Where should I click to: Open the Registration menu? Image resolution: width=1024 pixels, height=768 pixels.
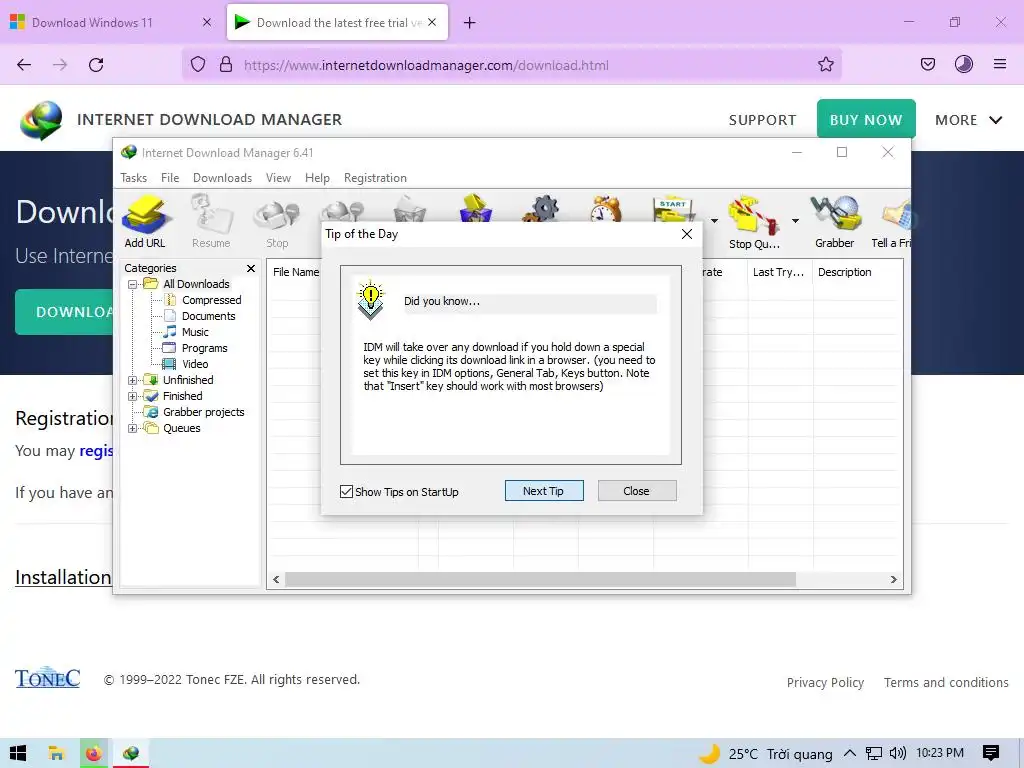[376, 178]
